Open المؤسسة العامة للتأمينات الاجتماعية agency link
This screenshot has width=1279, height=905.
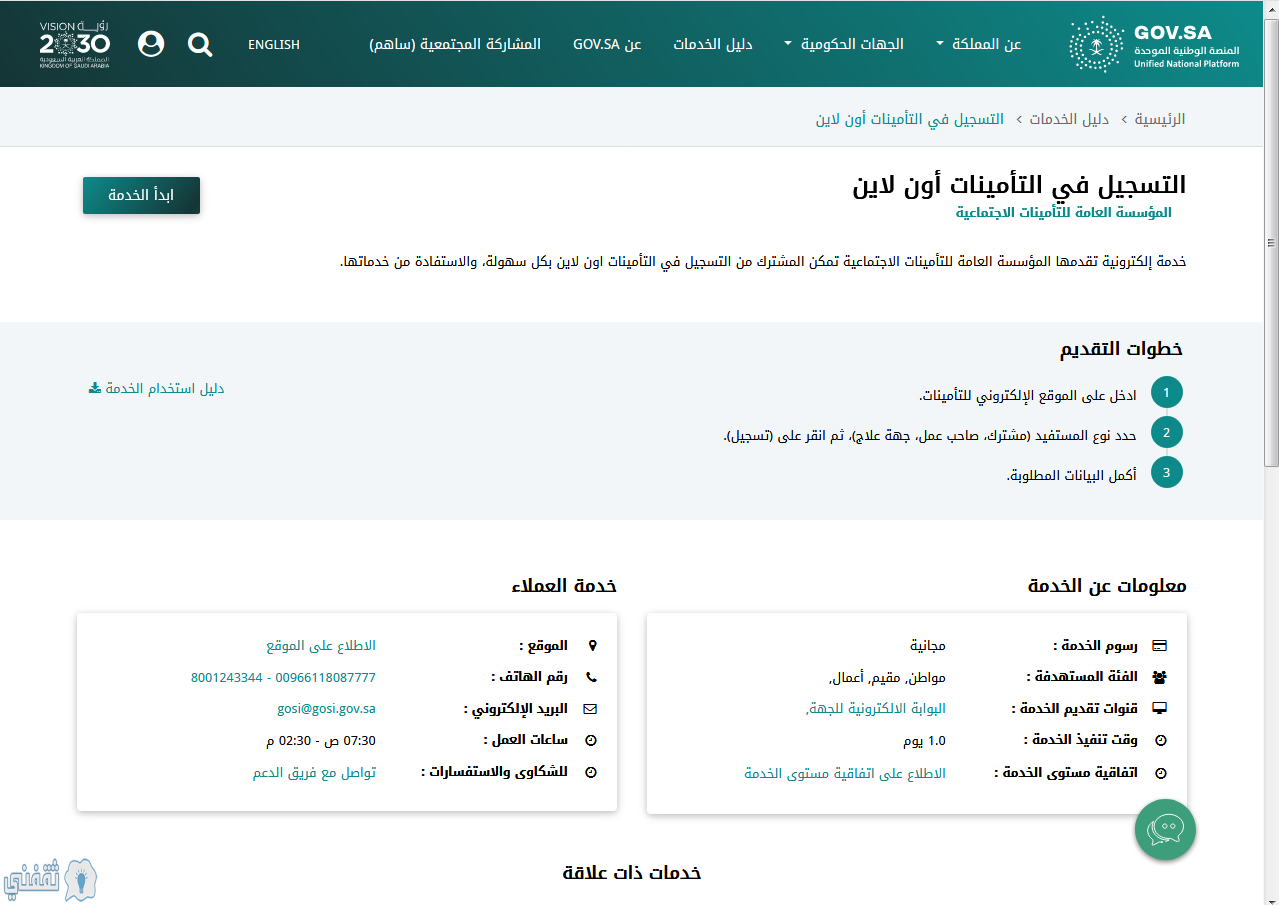pos(1063,213)
